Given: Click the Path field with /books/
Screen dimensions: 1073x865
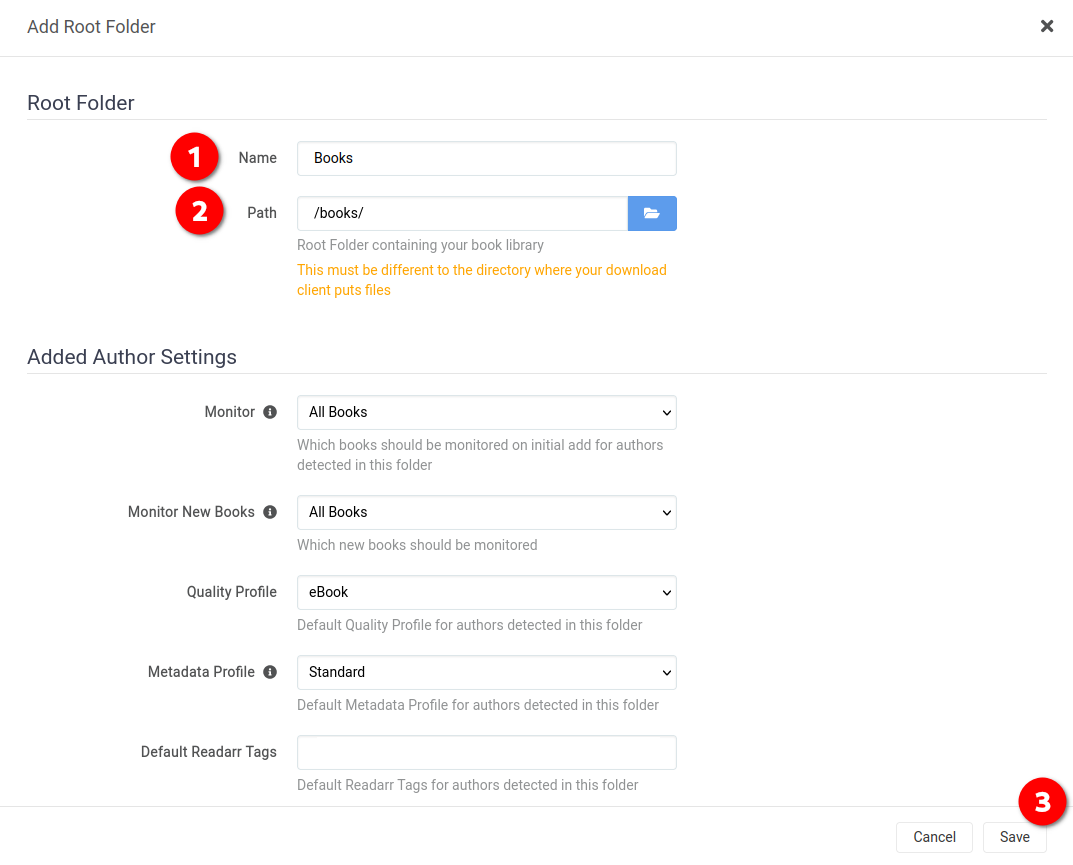Looking at the screenshot, I should coord(463,214).
